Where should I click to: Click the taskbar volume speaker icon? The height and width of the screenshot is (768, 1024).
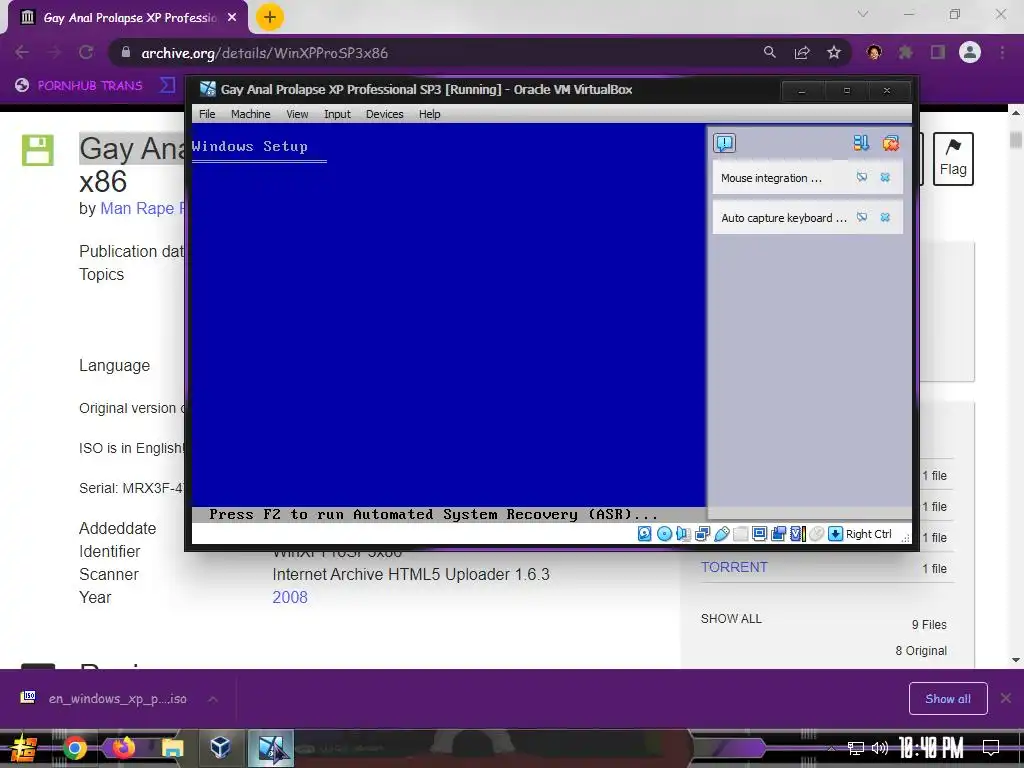pyautogui.click(x=880, y=748)
